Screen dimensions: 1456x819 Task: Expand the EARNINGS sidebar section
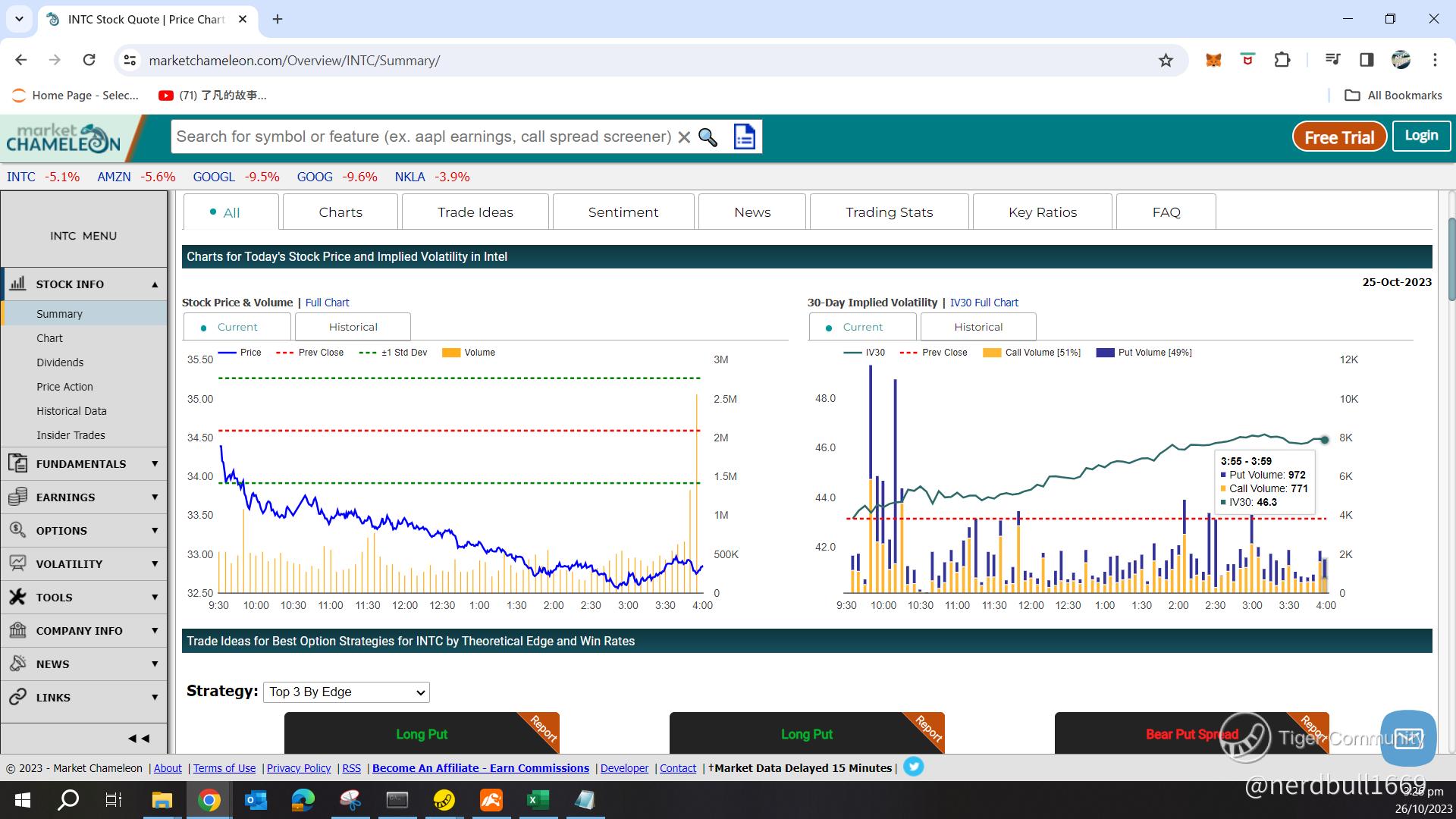click(x=83, y=497)
